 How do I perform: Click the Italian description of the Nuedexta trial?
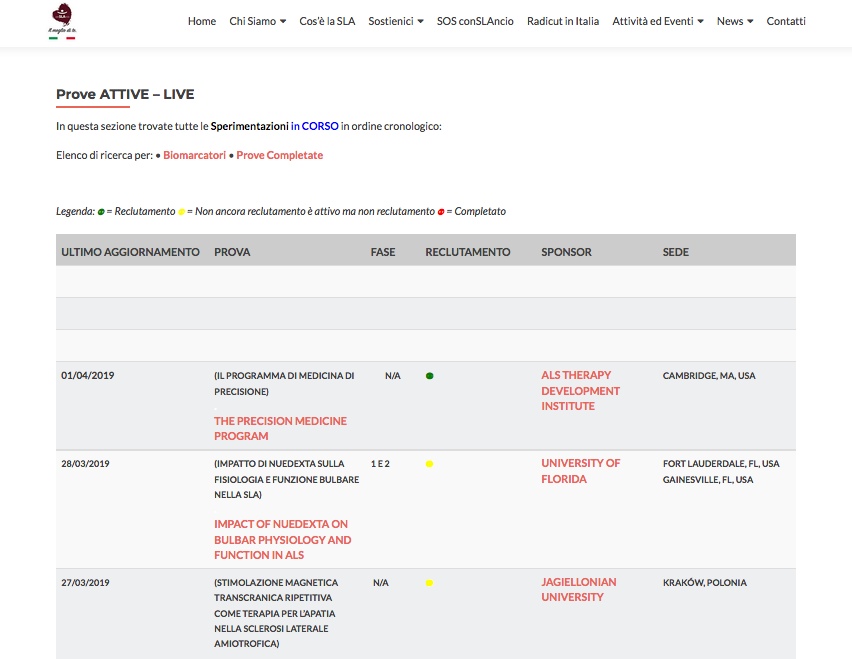tap(286, 479)
